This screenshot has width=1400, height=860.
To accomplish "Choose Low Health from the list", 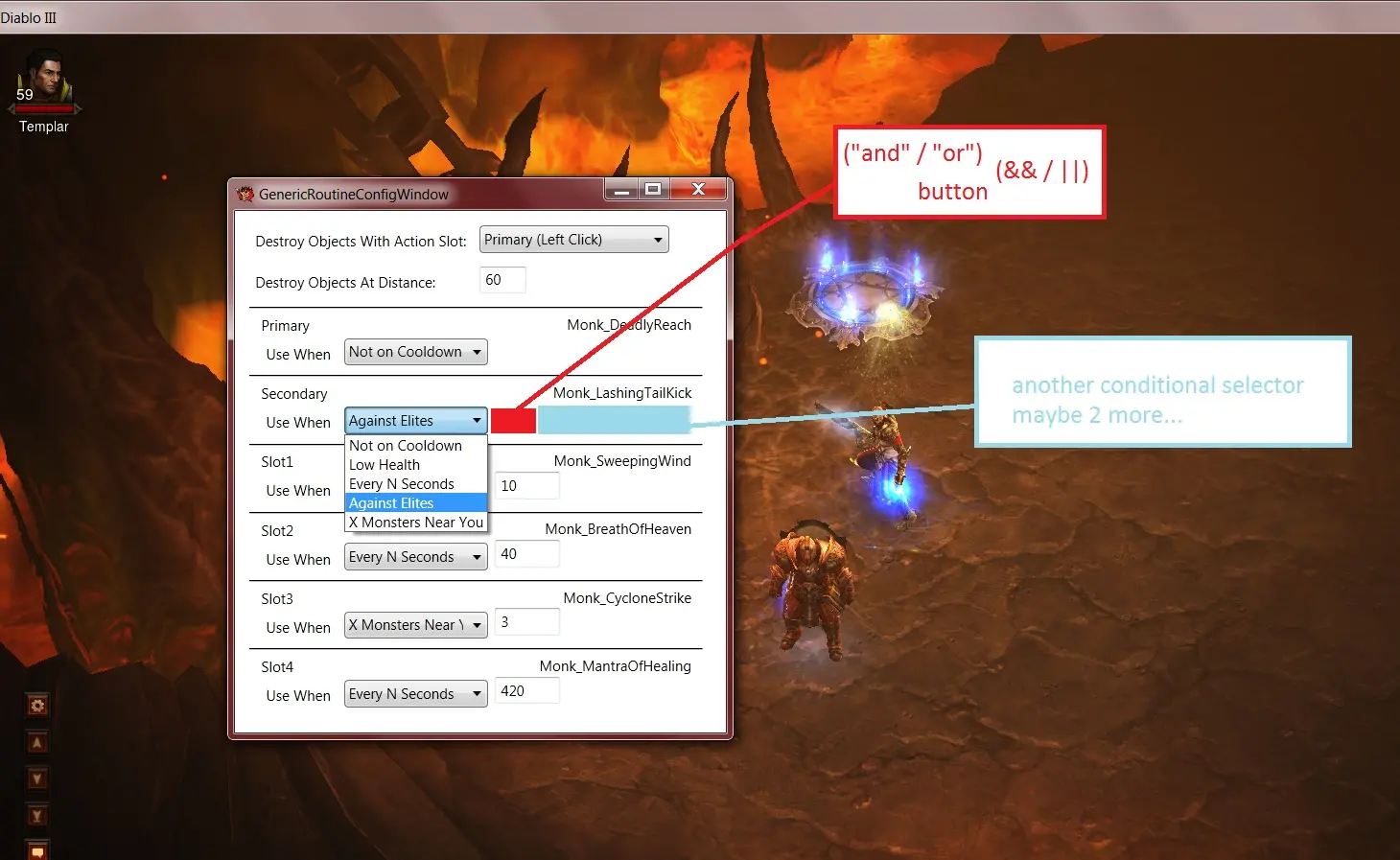I will (415, 465).
